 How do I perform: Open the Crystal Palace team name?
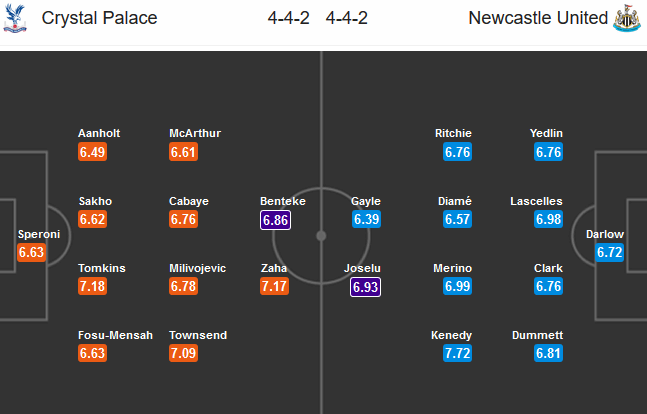click(100, 19)
